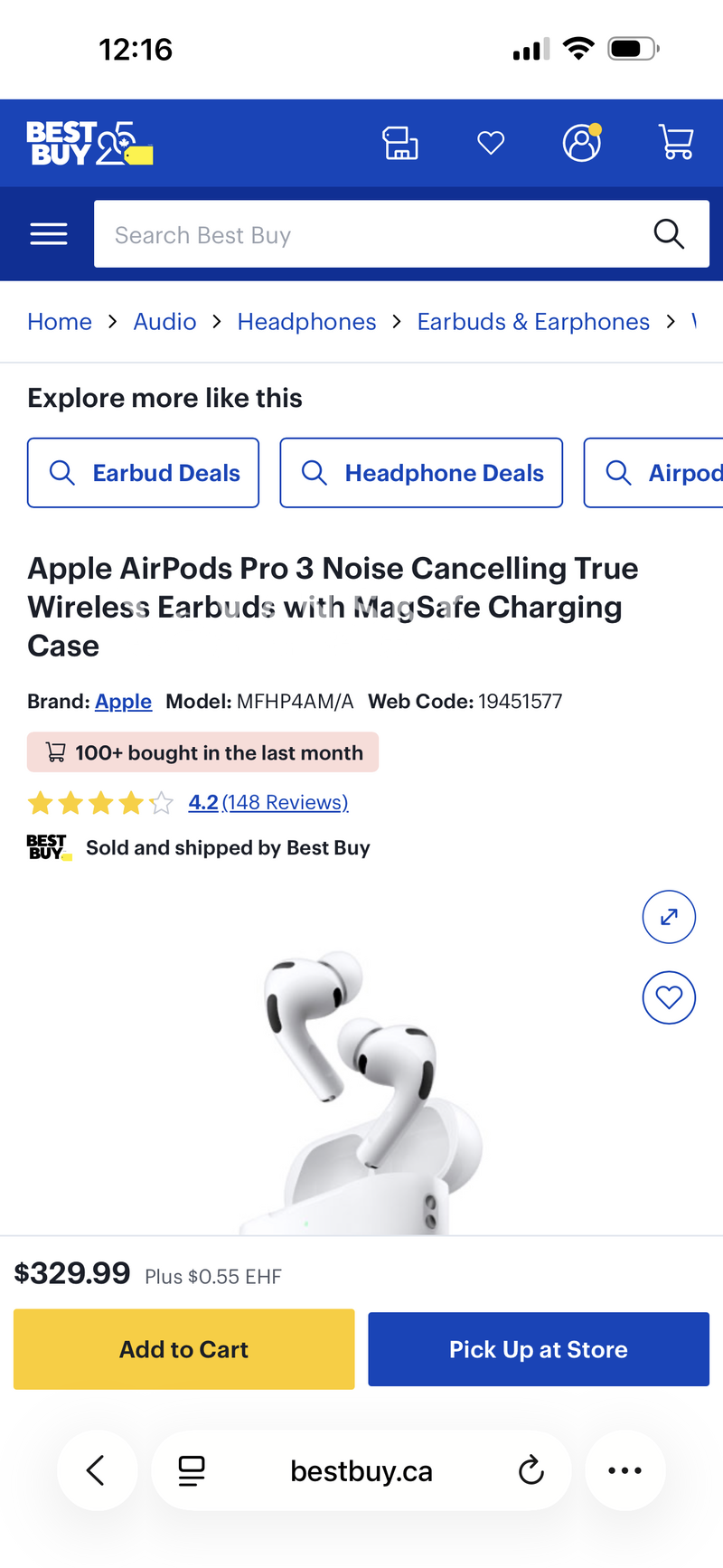723x1568 pixels.
Task: Go to the Headphones breadcrumb
Action: 306,321
